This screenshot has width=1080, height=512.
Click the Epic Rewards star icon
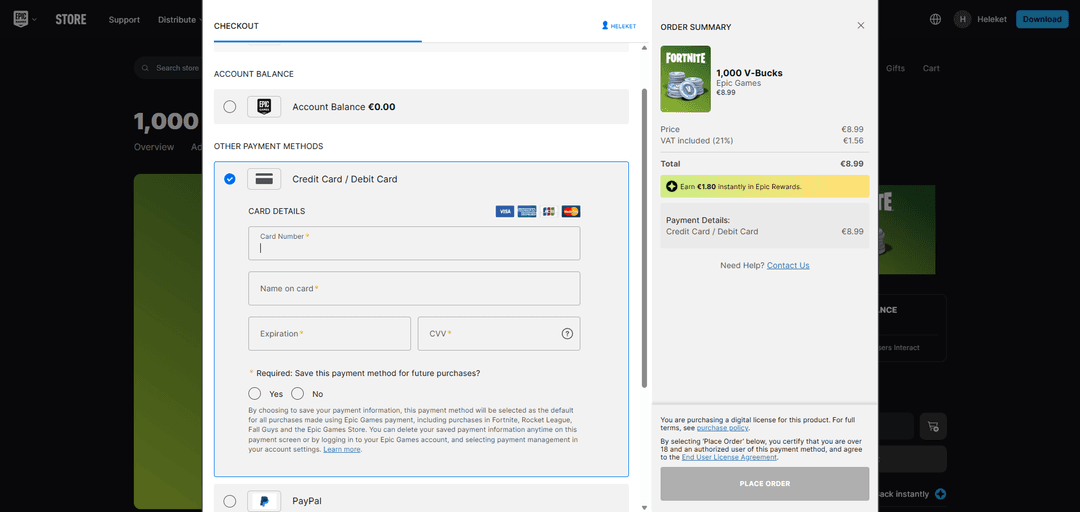671,186
